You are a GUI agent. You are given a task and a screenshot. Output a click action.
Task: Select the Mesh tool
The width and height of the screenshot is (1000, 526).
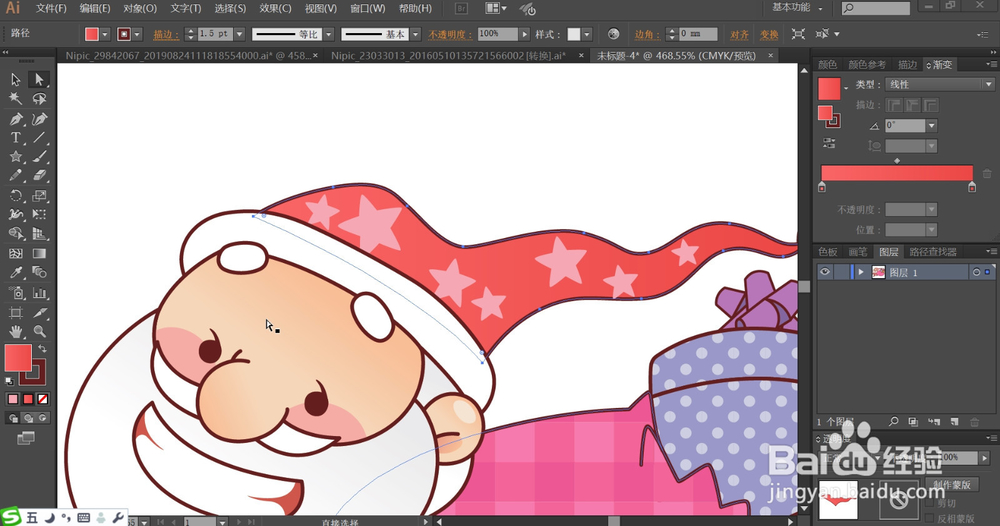click(16, 254)
